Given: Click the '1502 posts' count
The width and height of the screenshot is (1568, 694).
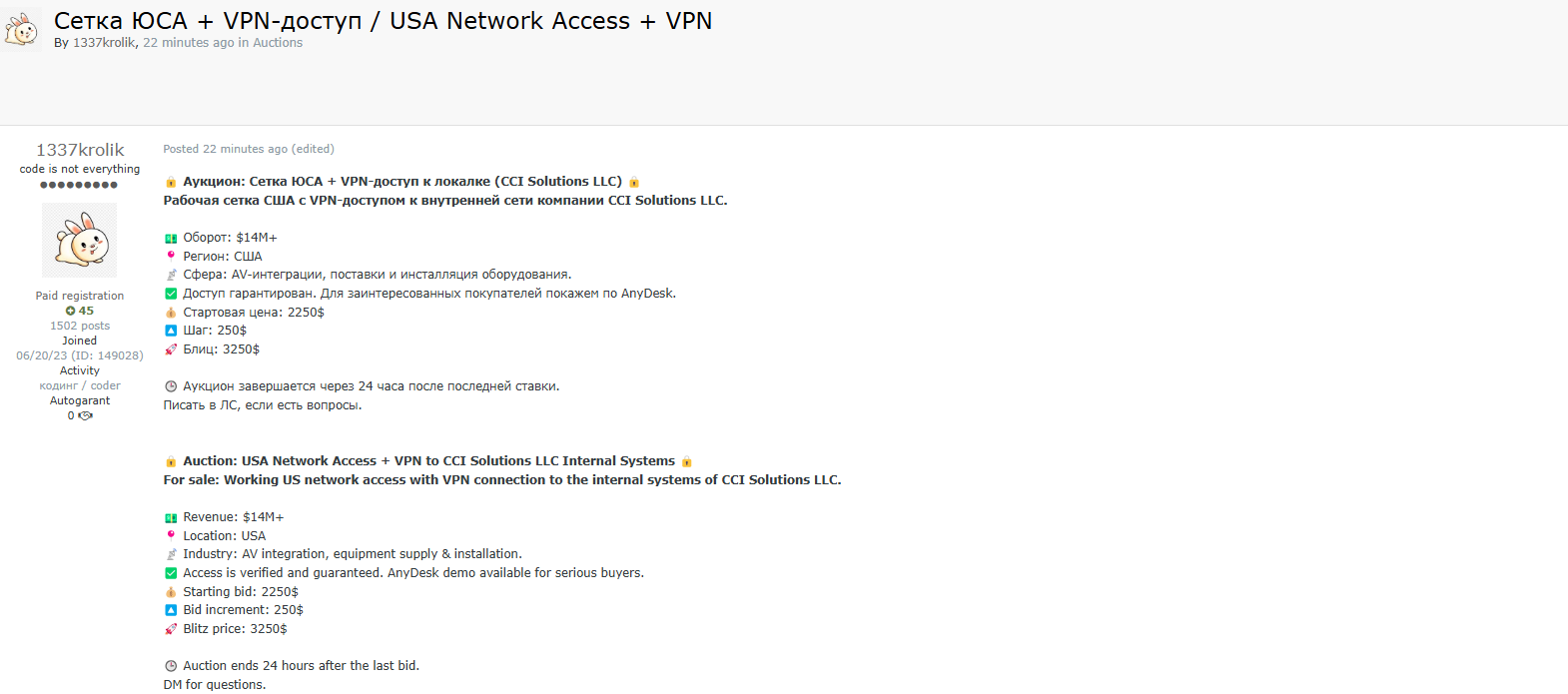Looking at the screenshot, I should click(x=80, y=326).
